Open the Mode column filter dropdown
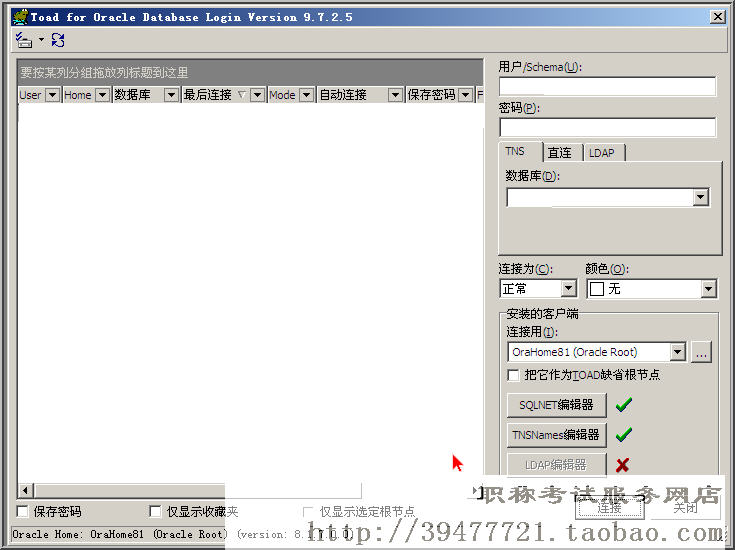Image resolution: width=735 pixels, height=550 pixels. [x=307, y=95]
